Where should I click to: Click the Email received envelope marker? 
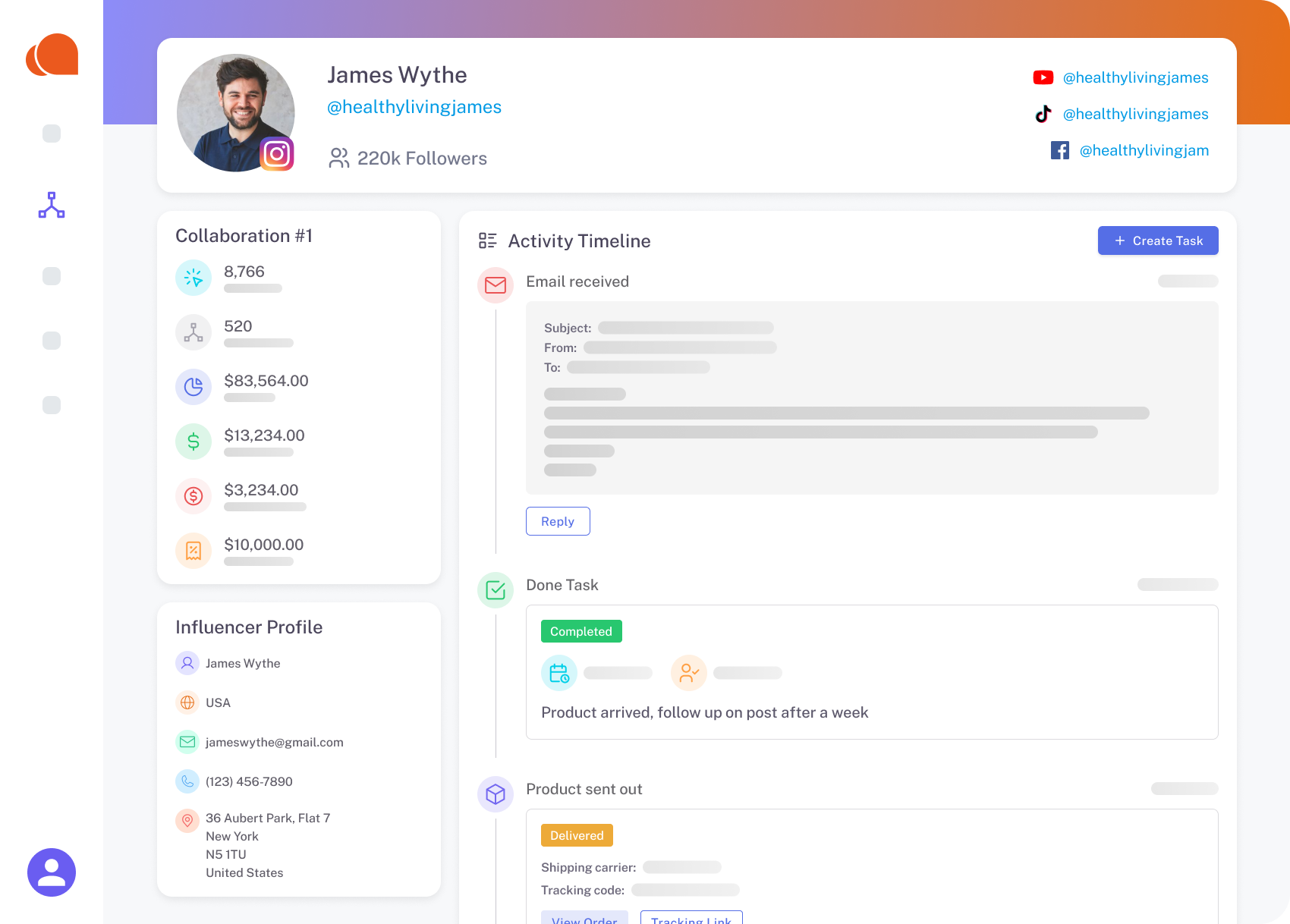(x=496, y=285)
